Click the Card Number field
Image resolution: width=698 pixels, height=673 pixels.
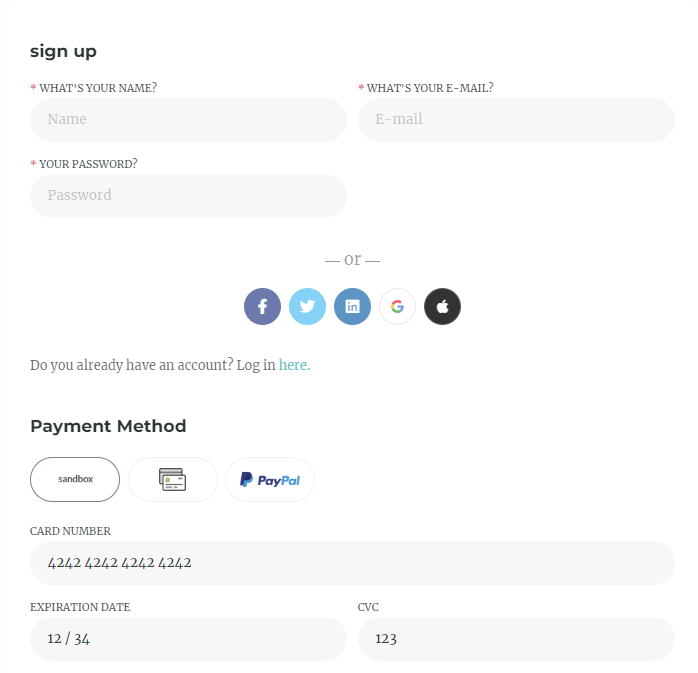(352, 562)
